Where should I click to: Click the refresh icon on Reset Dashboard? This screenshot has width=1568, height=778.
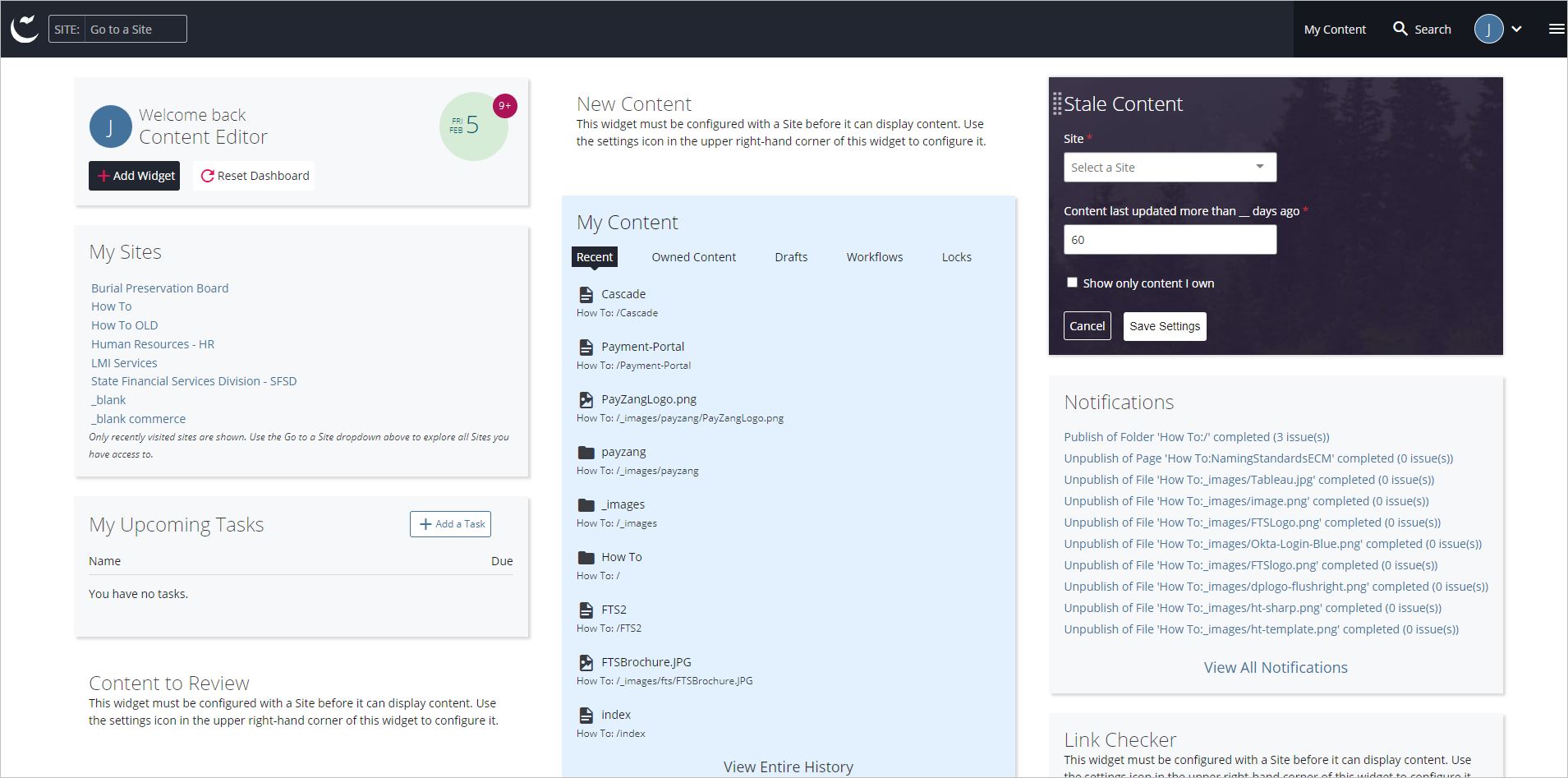click(x=206, y=175)
